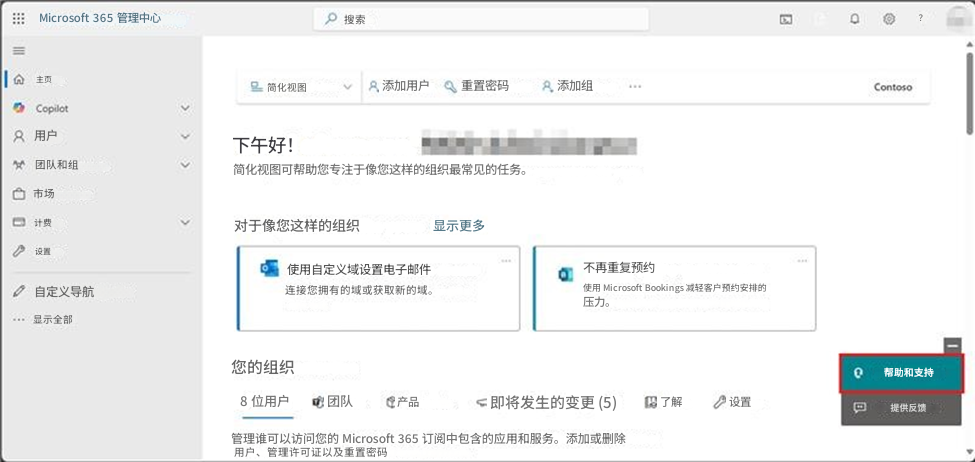Click the Copilot logo icon in sidebar
Screen dimensions: 975x462
(x=19, y=108)
